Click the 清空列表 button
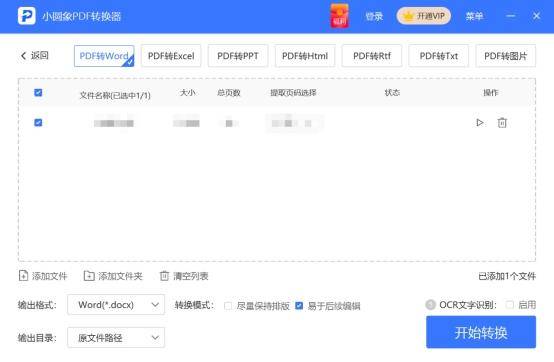554x362 pixels. 184,276
